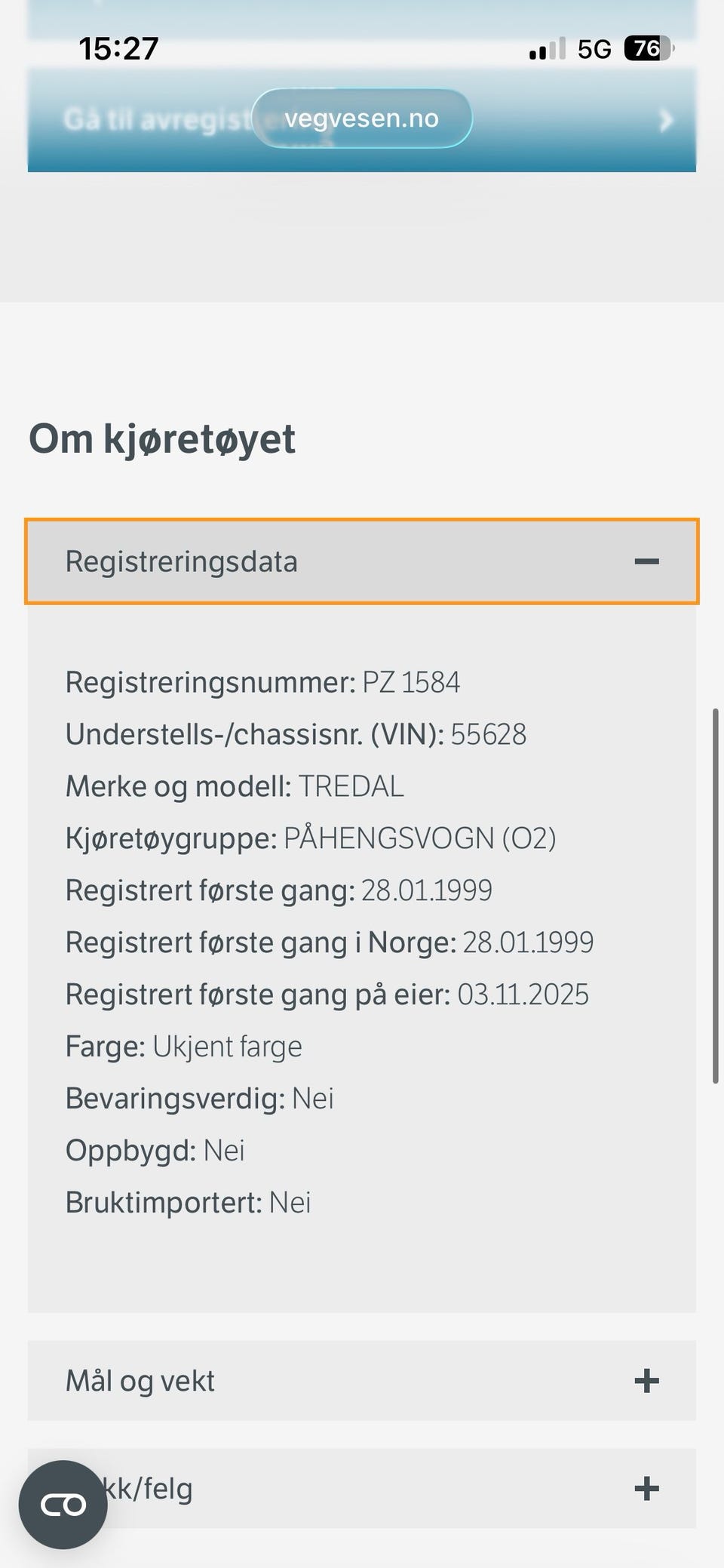Click the minus icon beside Registreringsdata
724x1568 pixels.
[646, 561]
